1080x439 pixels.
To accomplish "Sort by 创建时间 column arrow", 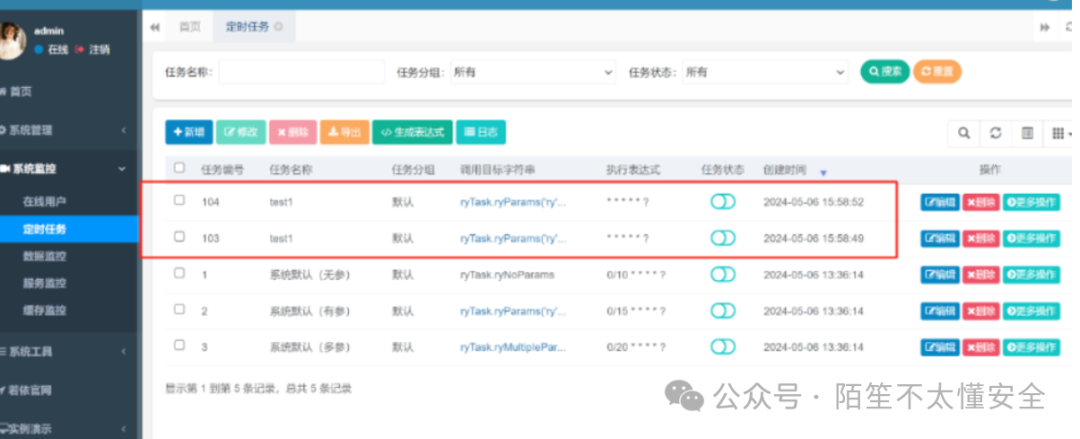I will tap(823, 172).
